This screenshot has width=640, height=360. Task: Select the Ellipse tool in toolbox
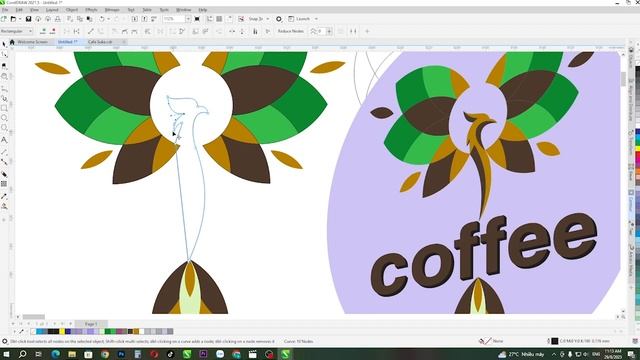click(4, 118)
